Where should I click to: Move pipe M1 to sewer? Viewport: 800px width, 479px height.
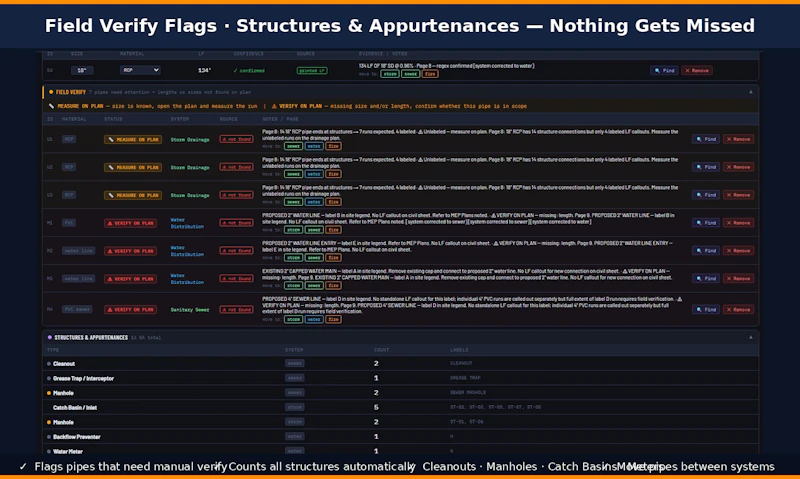tap(314, 230)
